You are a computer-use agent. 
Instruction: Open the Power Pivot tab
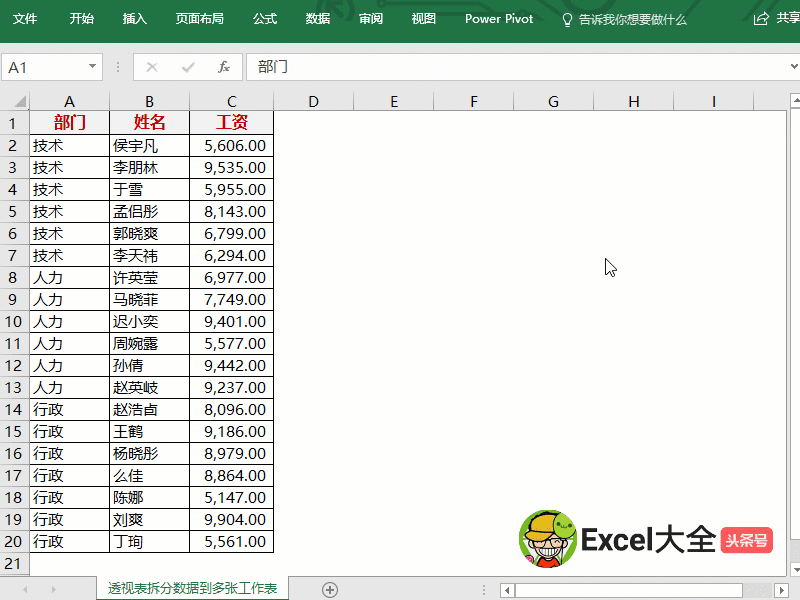click(499, 19)
